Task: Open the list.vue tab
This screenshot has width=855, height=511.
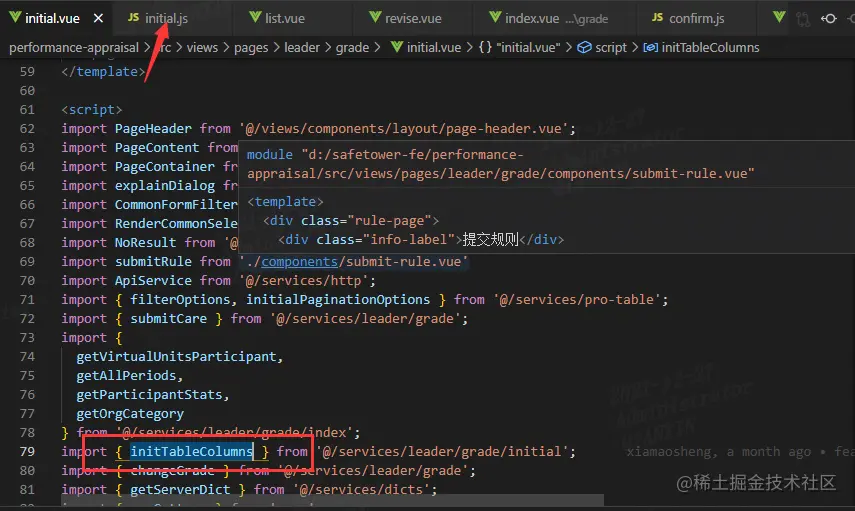Action: (x=285, y=19)
